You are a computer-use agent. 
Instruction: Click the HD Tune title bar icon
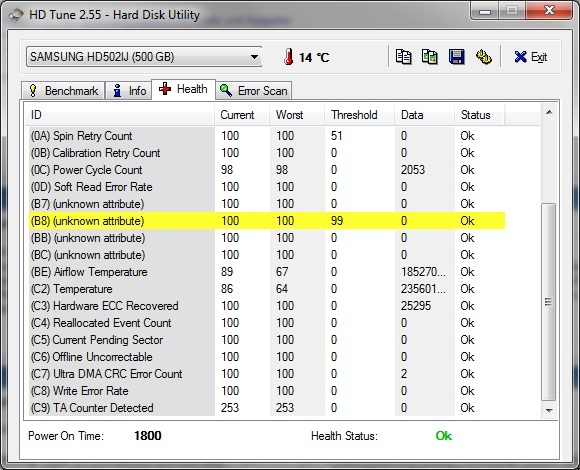[16, 15]
